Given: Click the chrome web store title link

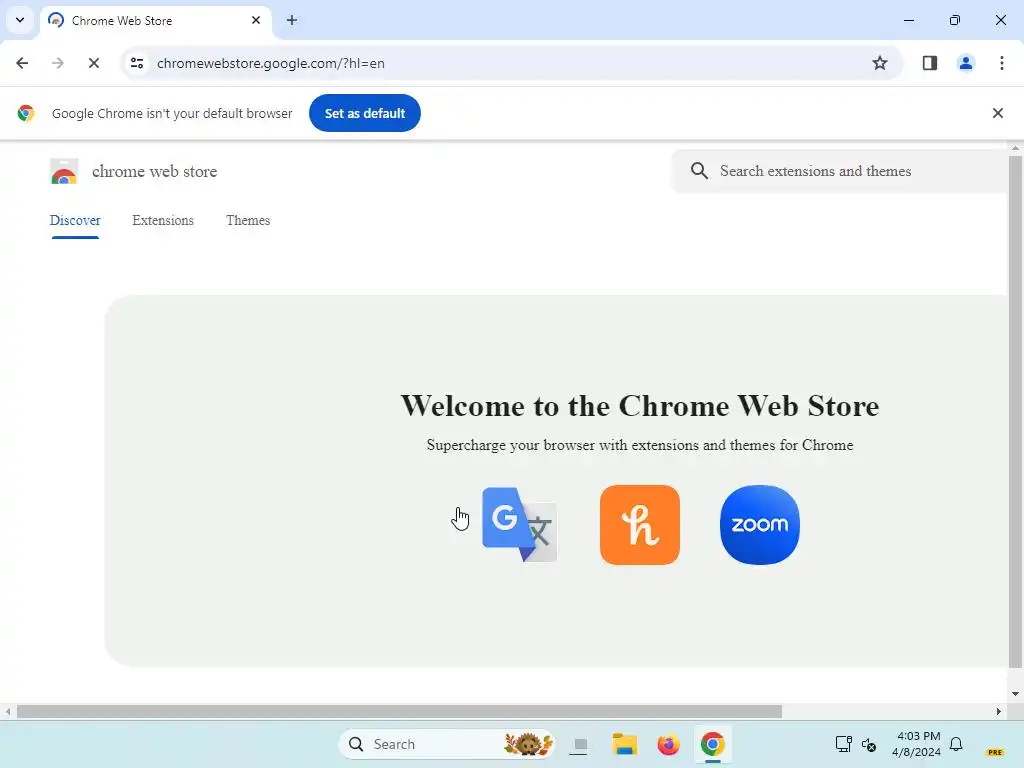Looking at the screenshot, I should tap(154, 171).
